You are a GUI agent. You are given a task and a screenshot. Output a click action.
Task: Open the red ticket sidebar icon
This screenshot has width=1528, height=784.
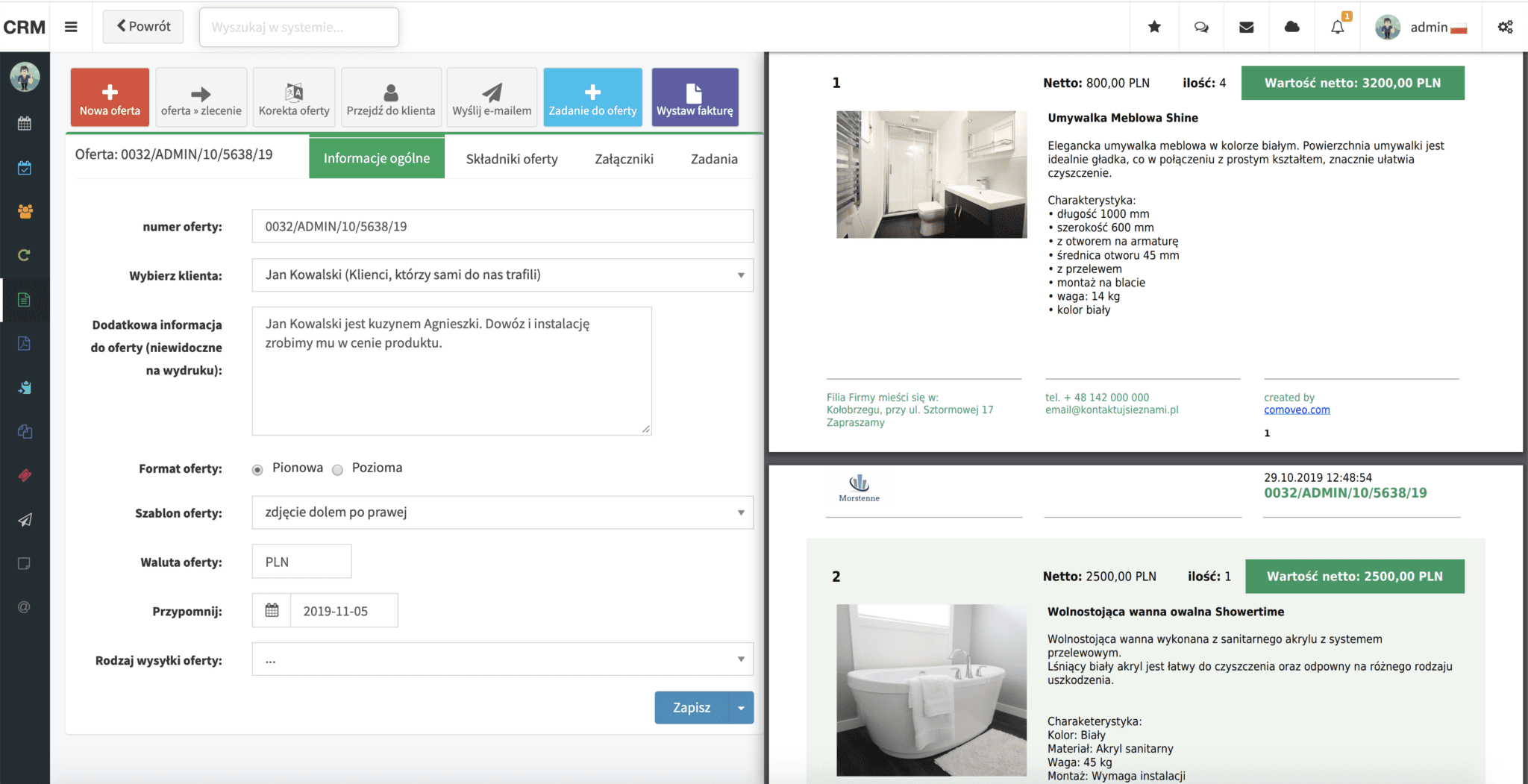(x=25, y=475)
